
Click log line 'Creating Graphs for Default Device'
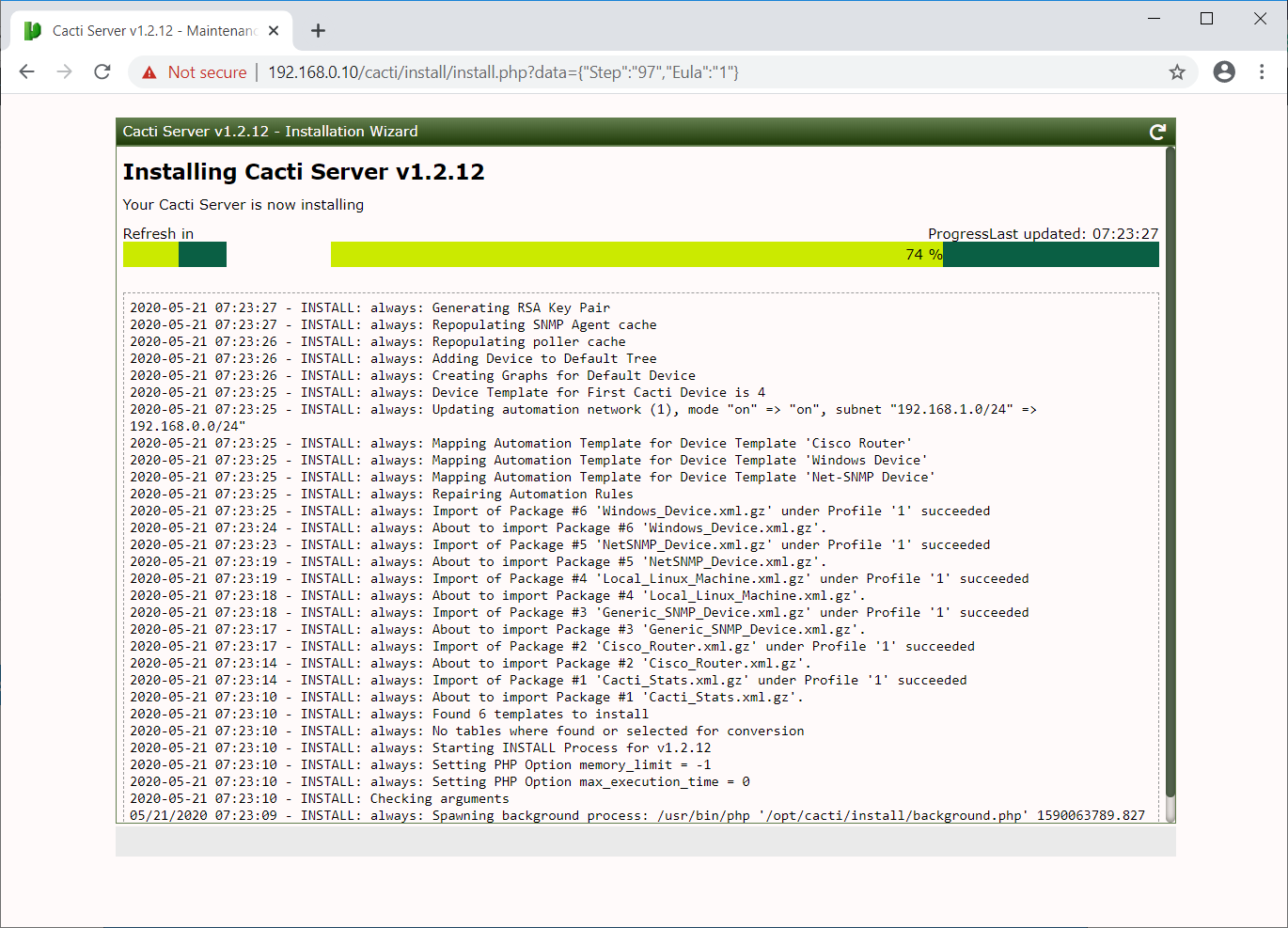413,376
